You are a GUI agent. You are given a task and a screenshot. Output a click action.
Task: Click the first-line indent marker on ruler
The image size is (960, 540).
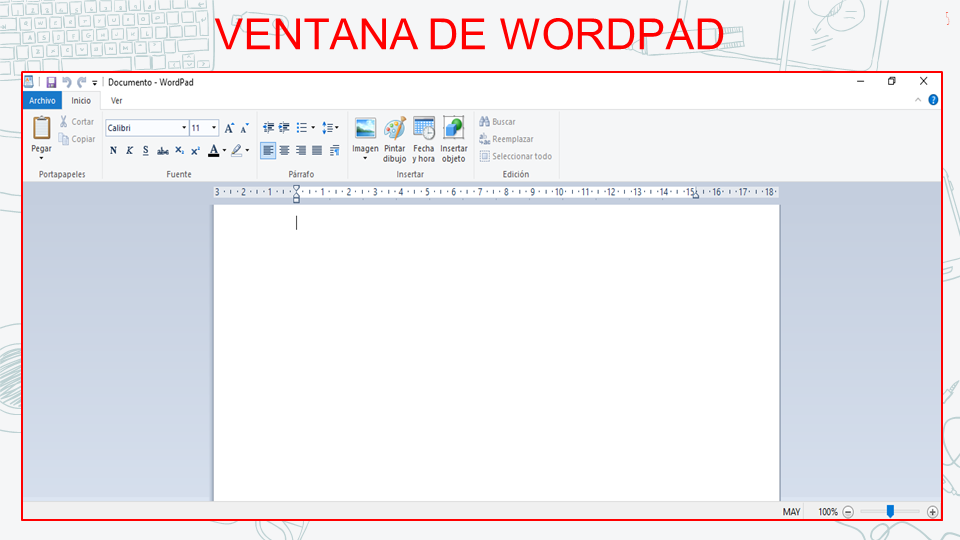(x=296, y=188)
